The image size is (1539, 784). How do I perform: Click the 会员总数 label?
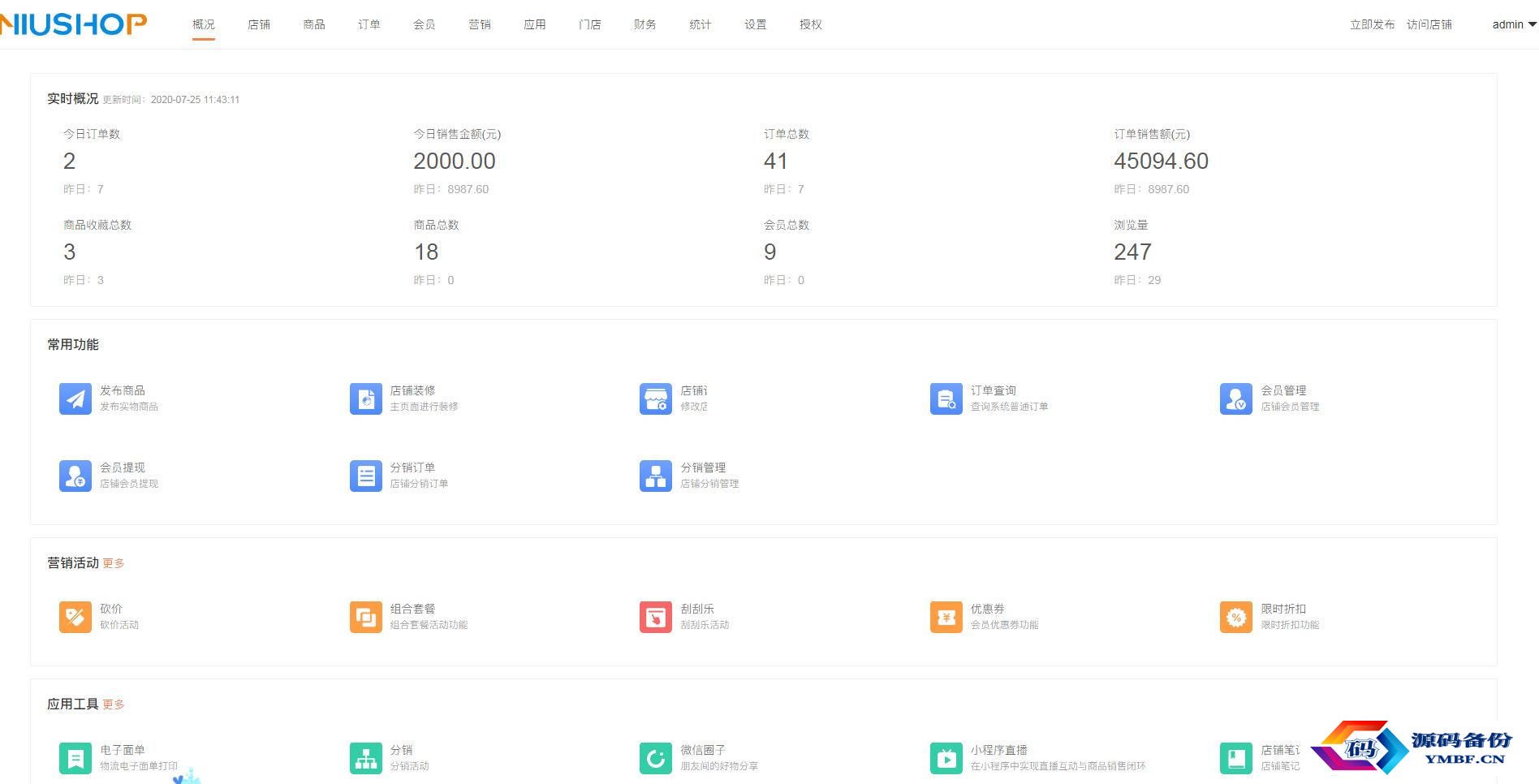tap(787, 225)
